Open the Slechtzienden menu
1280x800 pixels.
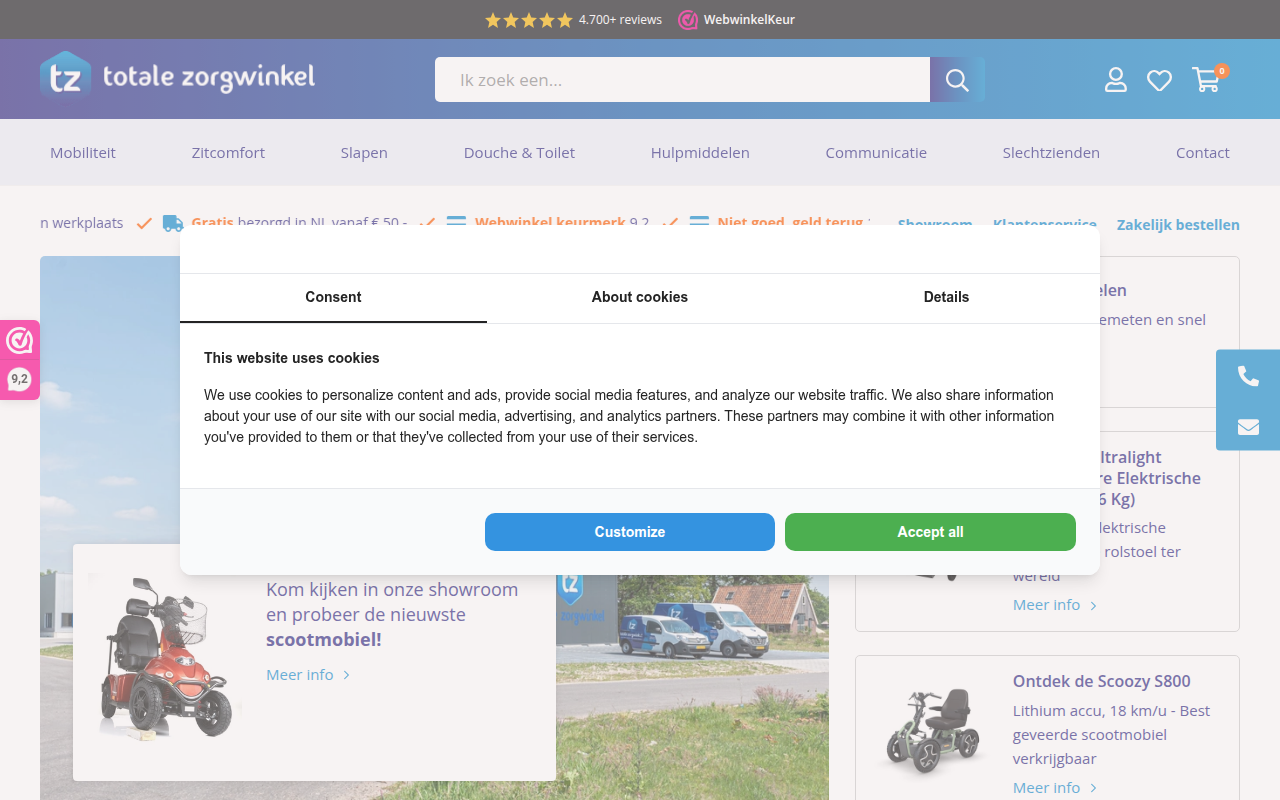point(1051,152)
